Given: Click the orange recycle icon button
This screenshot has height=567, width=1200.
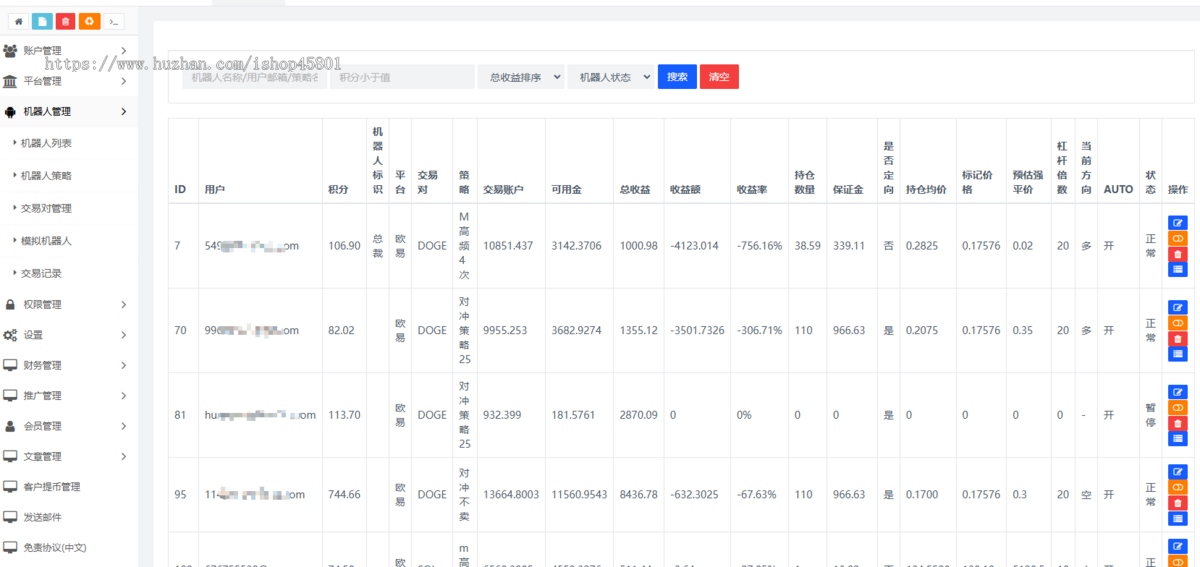Looking at the screenshot, I should click(90, 21).
